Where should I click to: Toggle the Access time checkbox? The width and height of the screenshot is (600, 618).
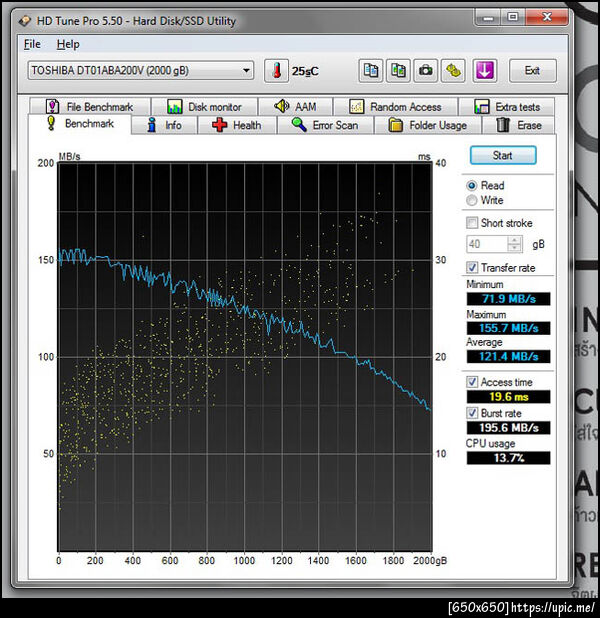point(472,382)
